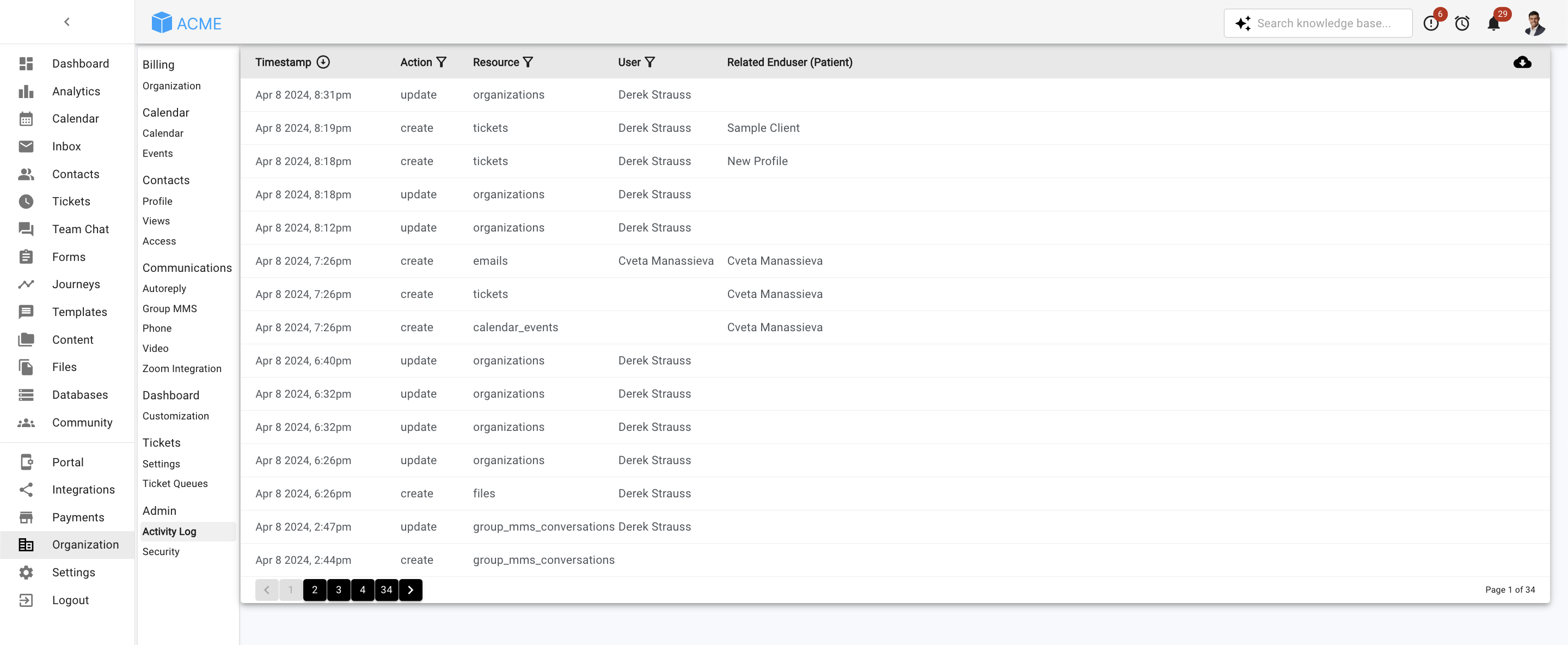Open the Journeys line graph icon
Image resolution: width=1568 pixels, height=645 pixels.
[26, 284]
